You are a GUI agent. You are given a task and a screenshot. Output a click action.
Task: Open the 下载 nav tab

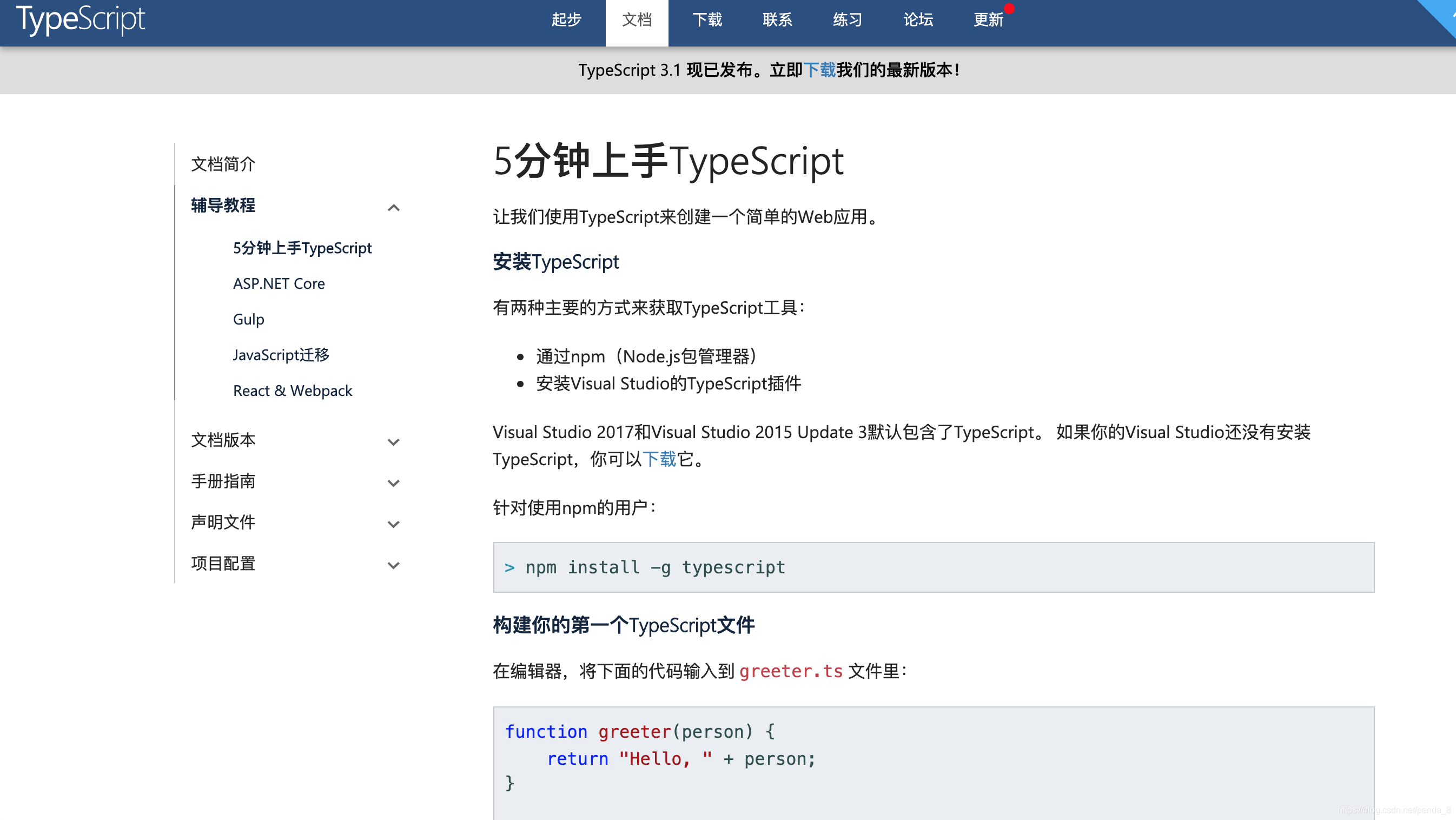707,20
